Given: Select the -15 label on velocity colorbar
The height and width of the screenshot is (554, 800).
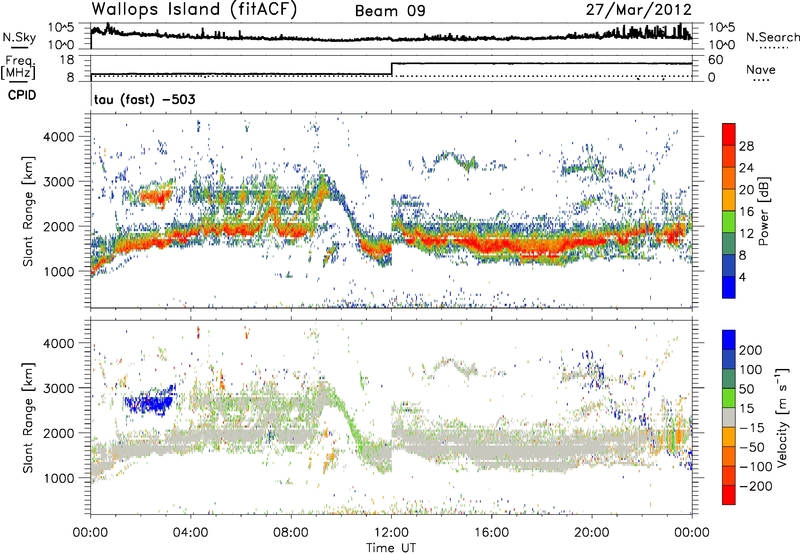Looking at the screenshot, I should tap(752, 428).
